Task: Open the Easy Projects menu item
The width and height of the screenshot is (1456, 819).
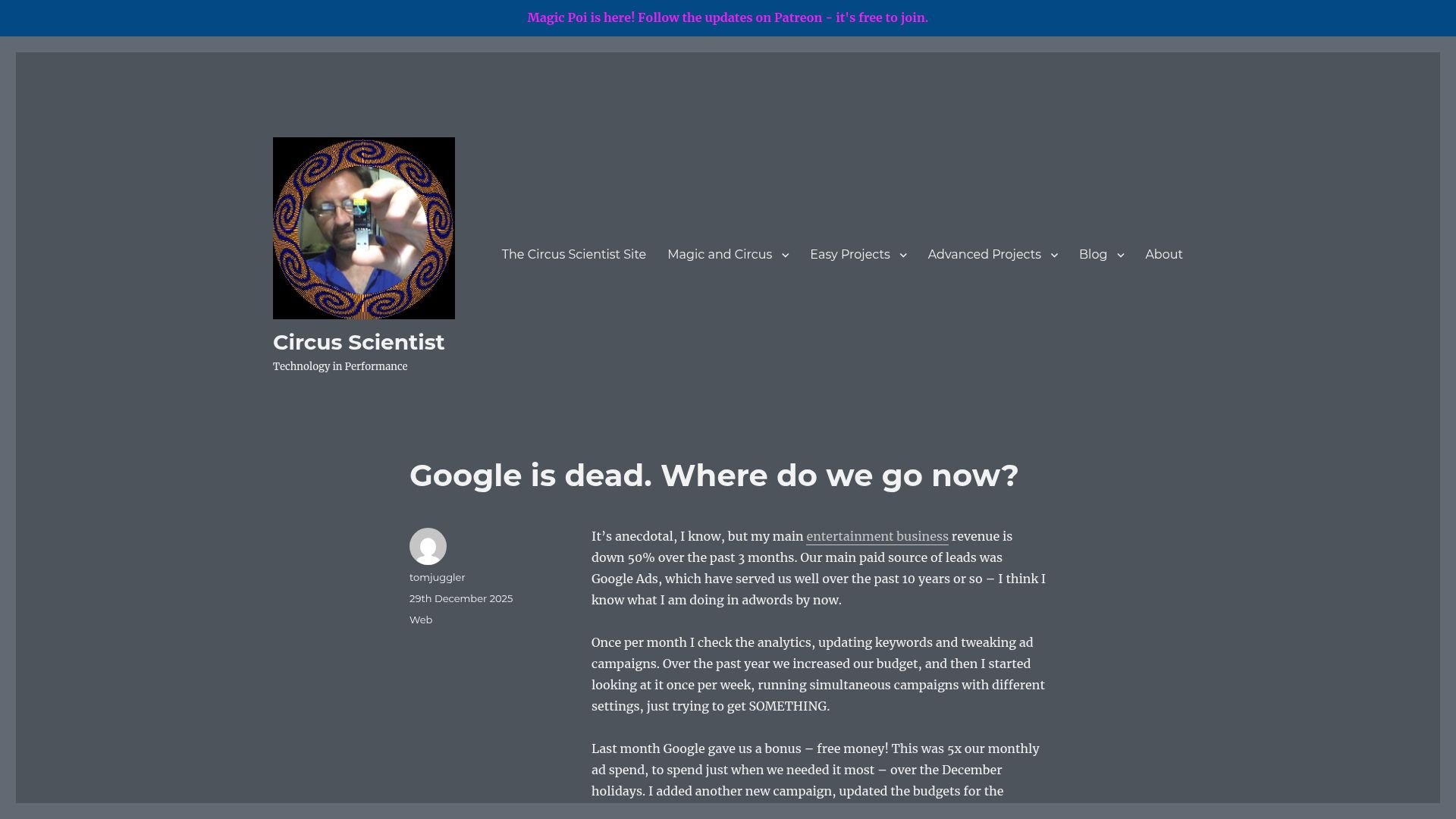Action: 849,255
